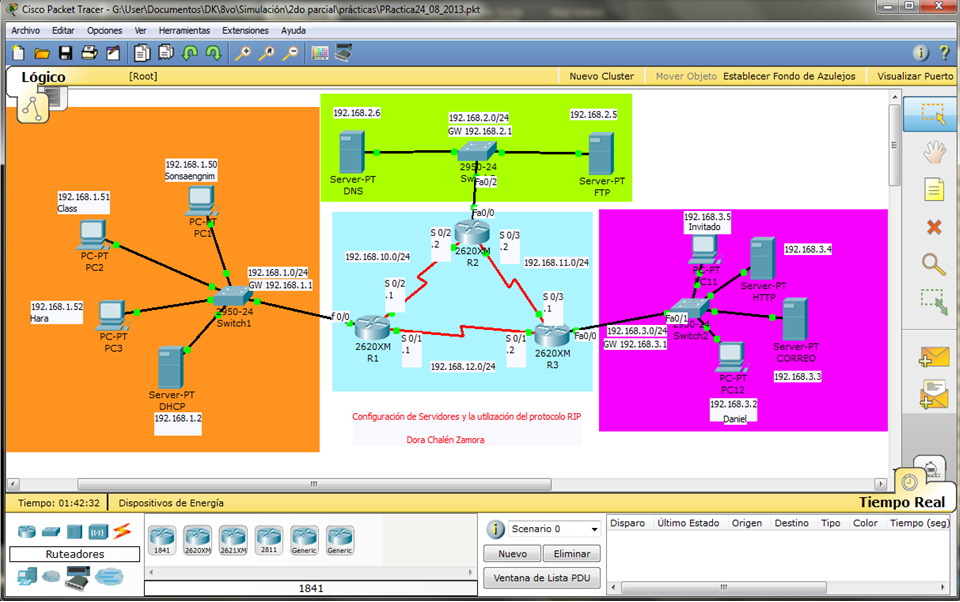Click the Último Estado column header
Image resolution: width=960 pixels, height=602 pixels.
point(688,523)
